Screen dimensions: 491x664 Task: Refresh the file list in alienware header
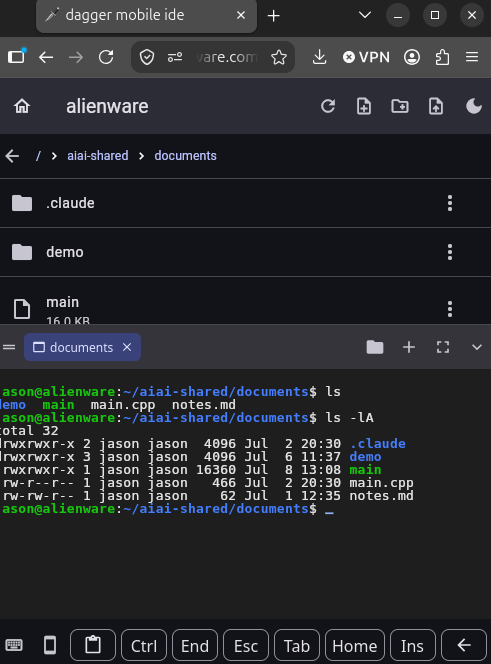pos(328,106)
